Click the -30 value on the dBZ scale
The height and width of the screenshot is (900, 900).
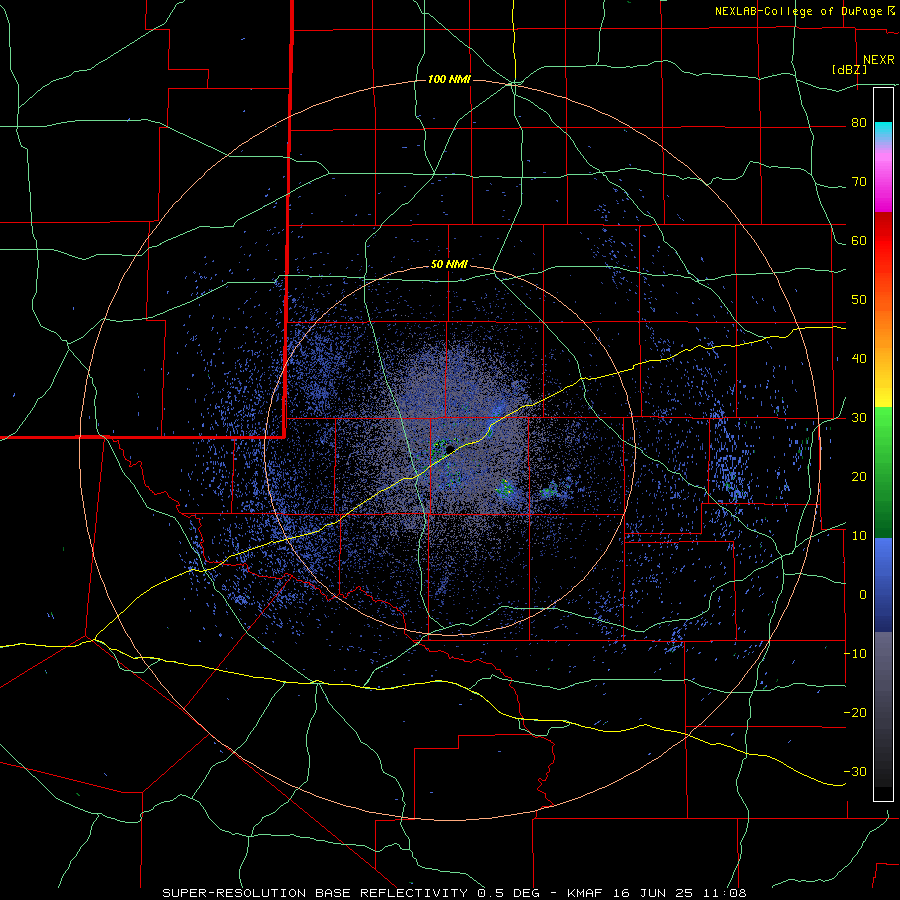855,771
